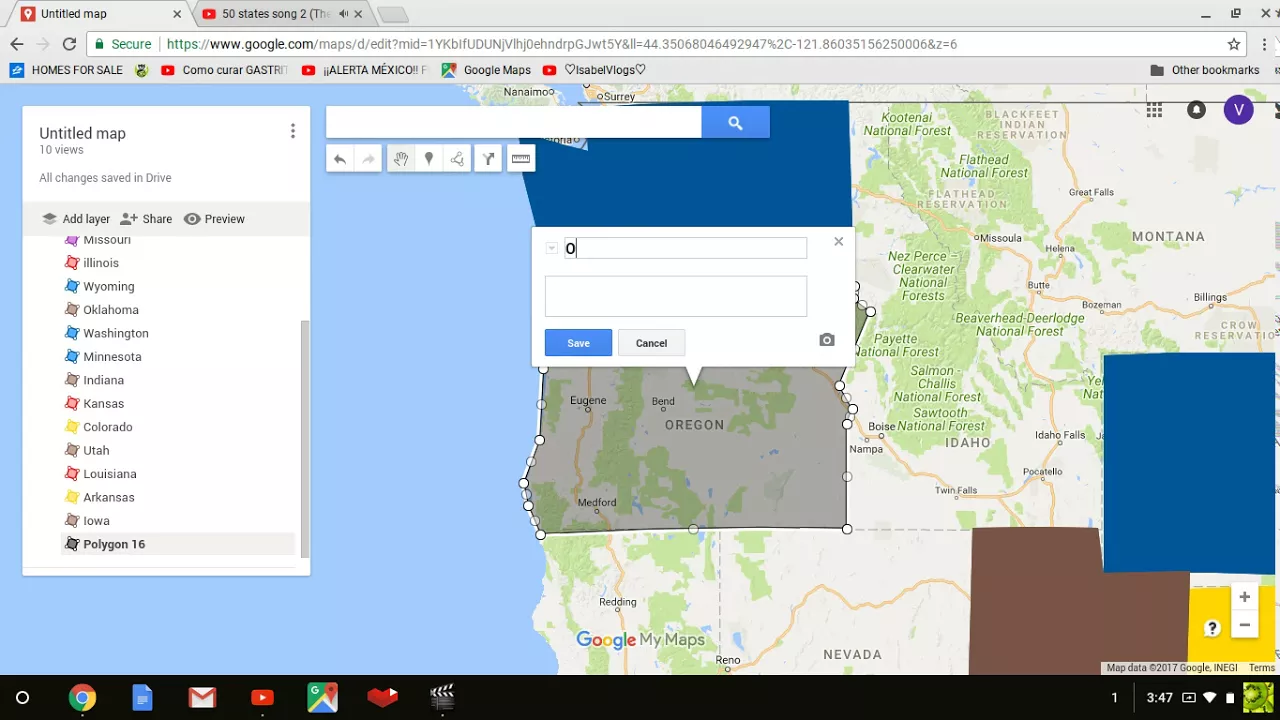Click the camera add-image icon in dialog
This screenshot has width=1280, height=720.
[827, 340]
